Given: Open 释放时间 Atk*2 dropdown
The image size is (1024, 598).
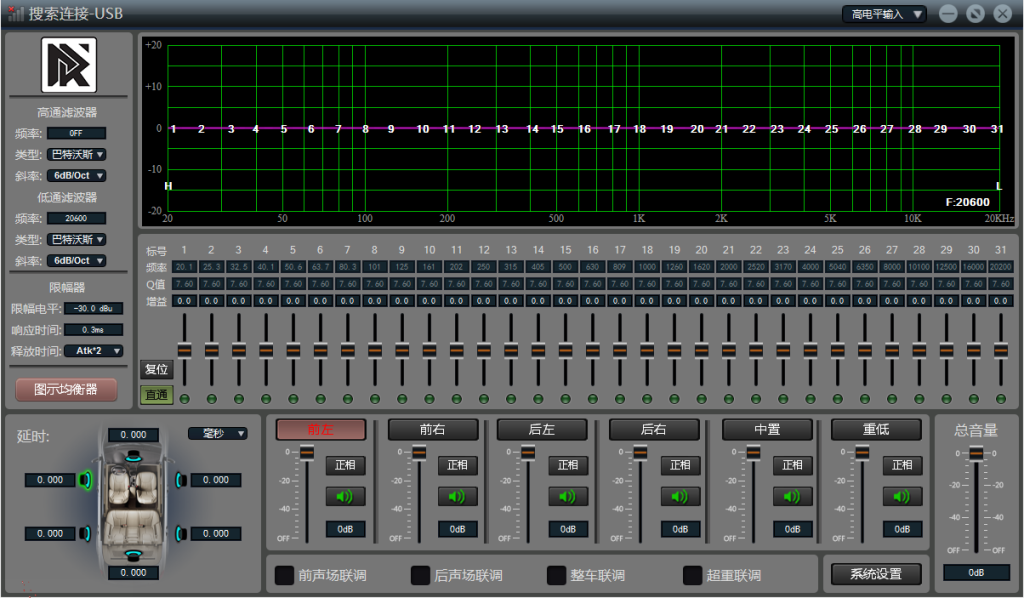Looking at the screenshot, I should click(93, 351).
